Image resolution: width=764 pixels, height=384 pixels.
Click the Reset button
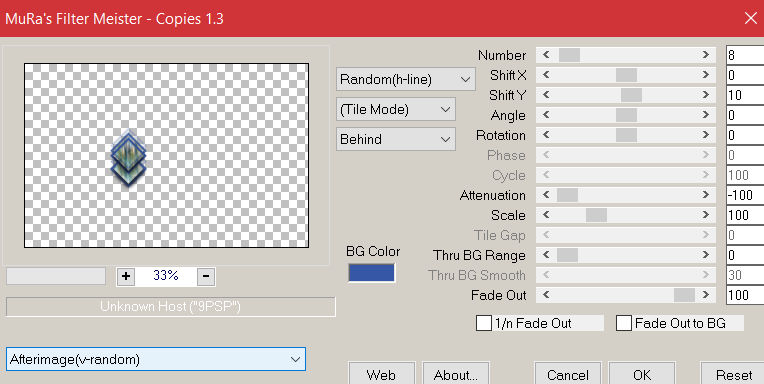click(733, 374)
